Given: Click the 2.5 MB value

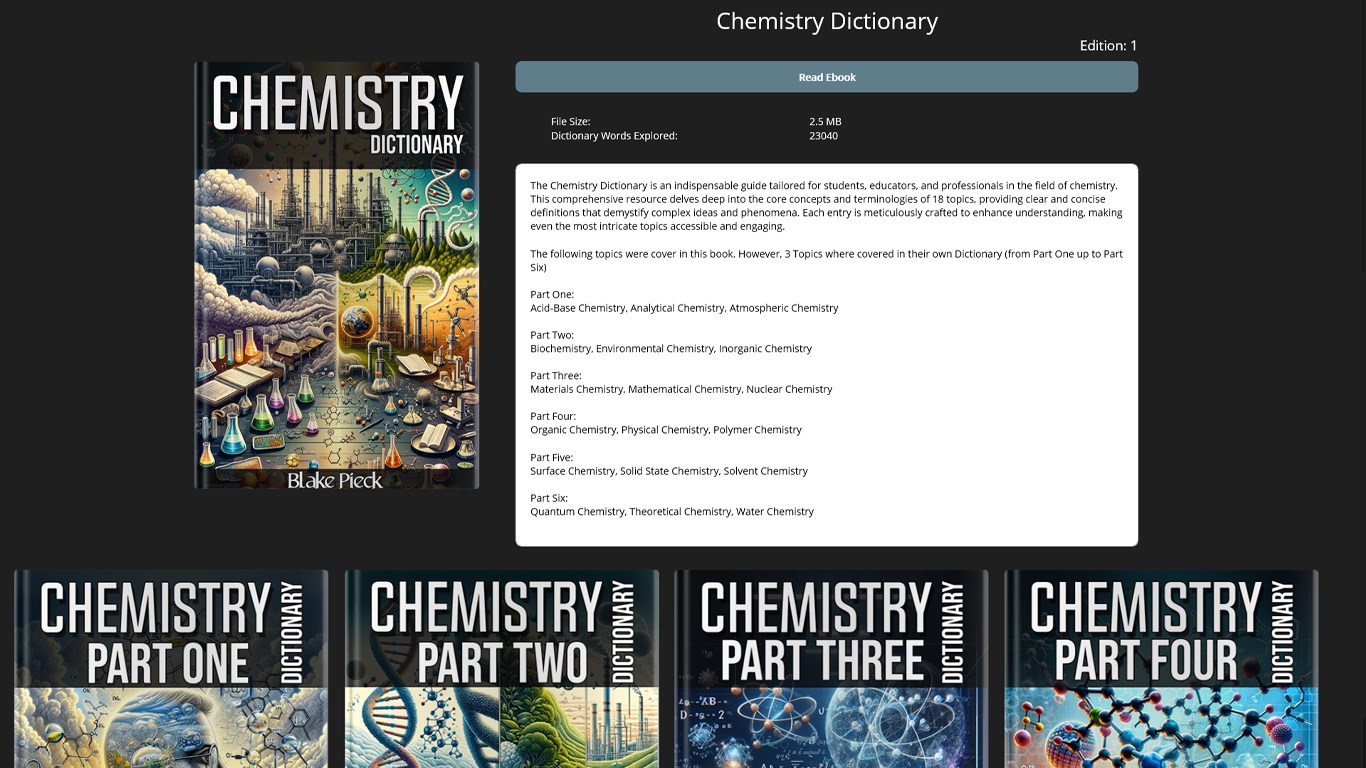Looking at the screenshot, I should 825,122.
